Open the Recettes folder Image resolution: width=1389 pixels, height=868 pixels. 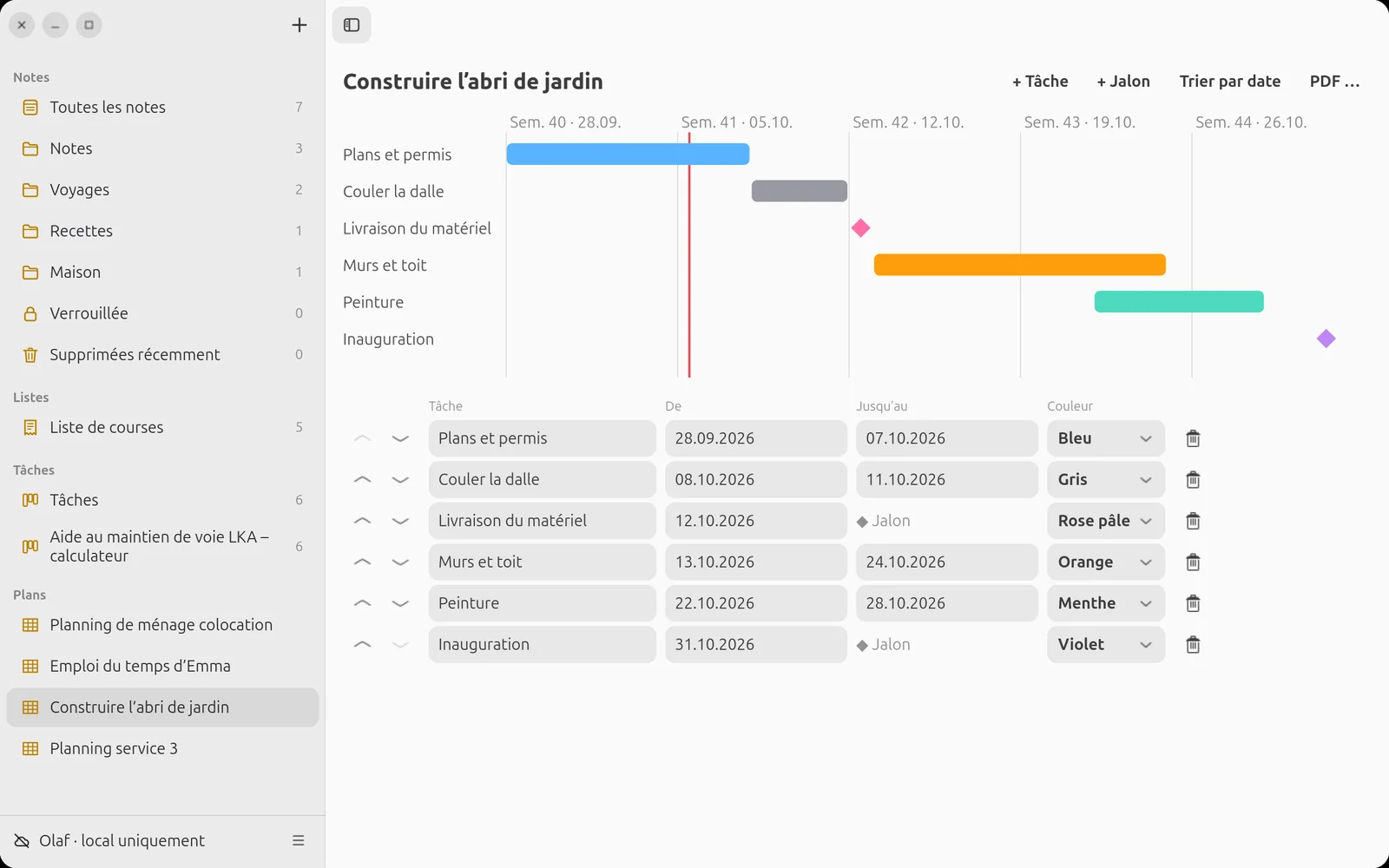coord(162,231)
